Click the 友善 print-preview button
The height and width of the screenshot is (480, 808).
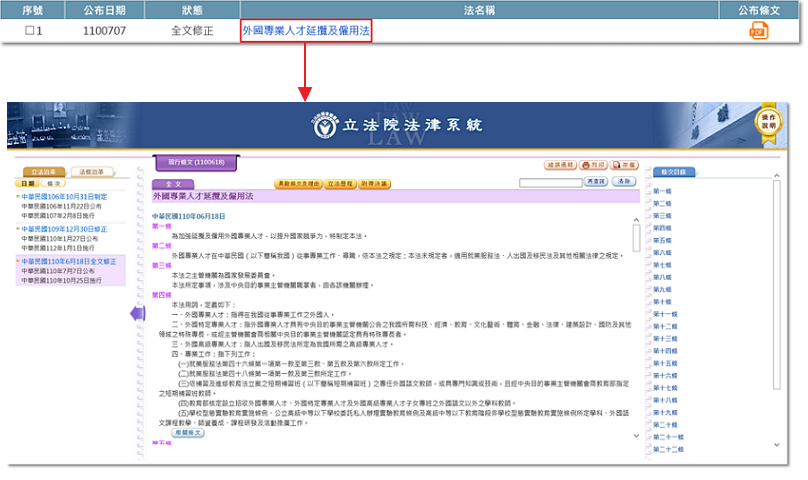coord(626,164)
